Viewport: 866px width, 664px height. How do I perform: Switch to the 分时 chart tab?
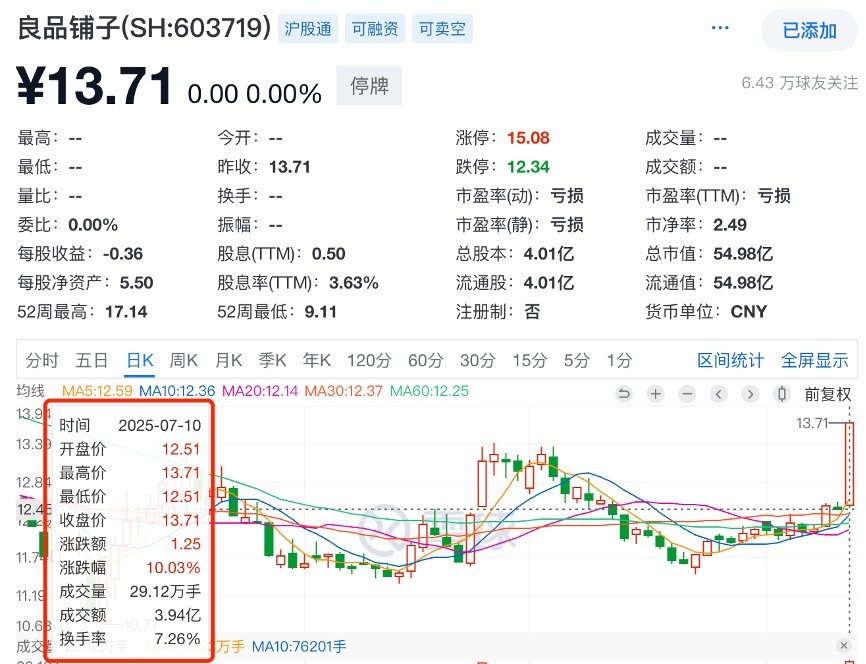pyautogui.click(x=41, y=361)
